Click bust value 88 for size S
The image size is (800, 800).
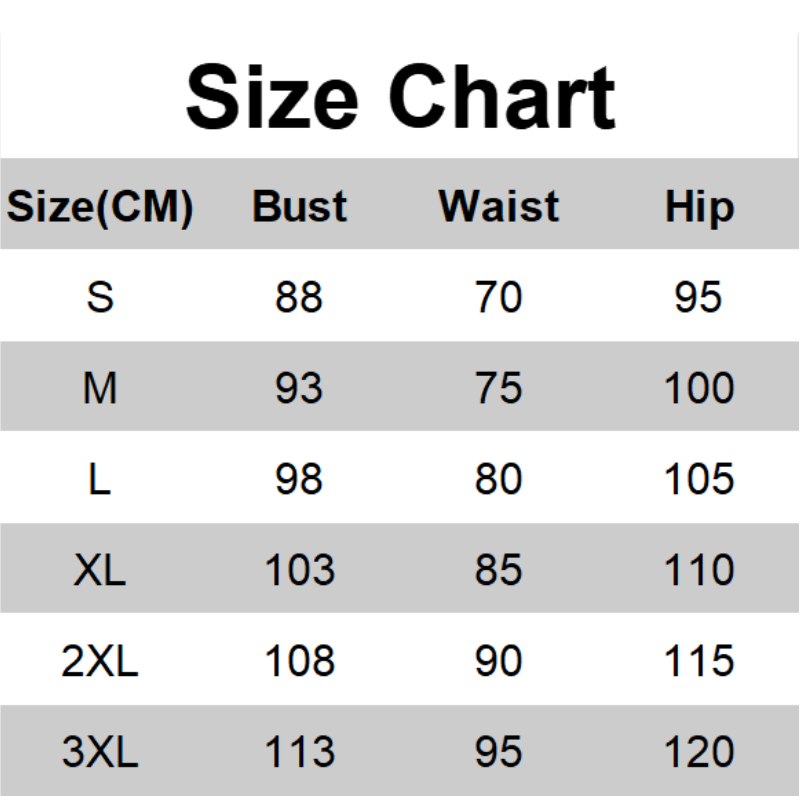[299, 297]
